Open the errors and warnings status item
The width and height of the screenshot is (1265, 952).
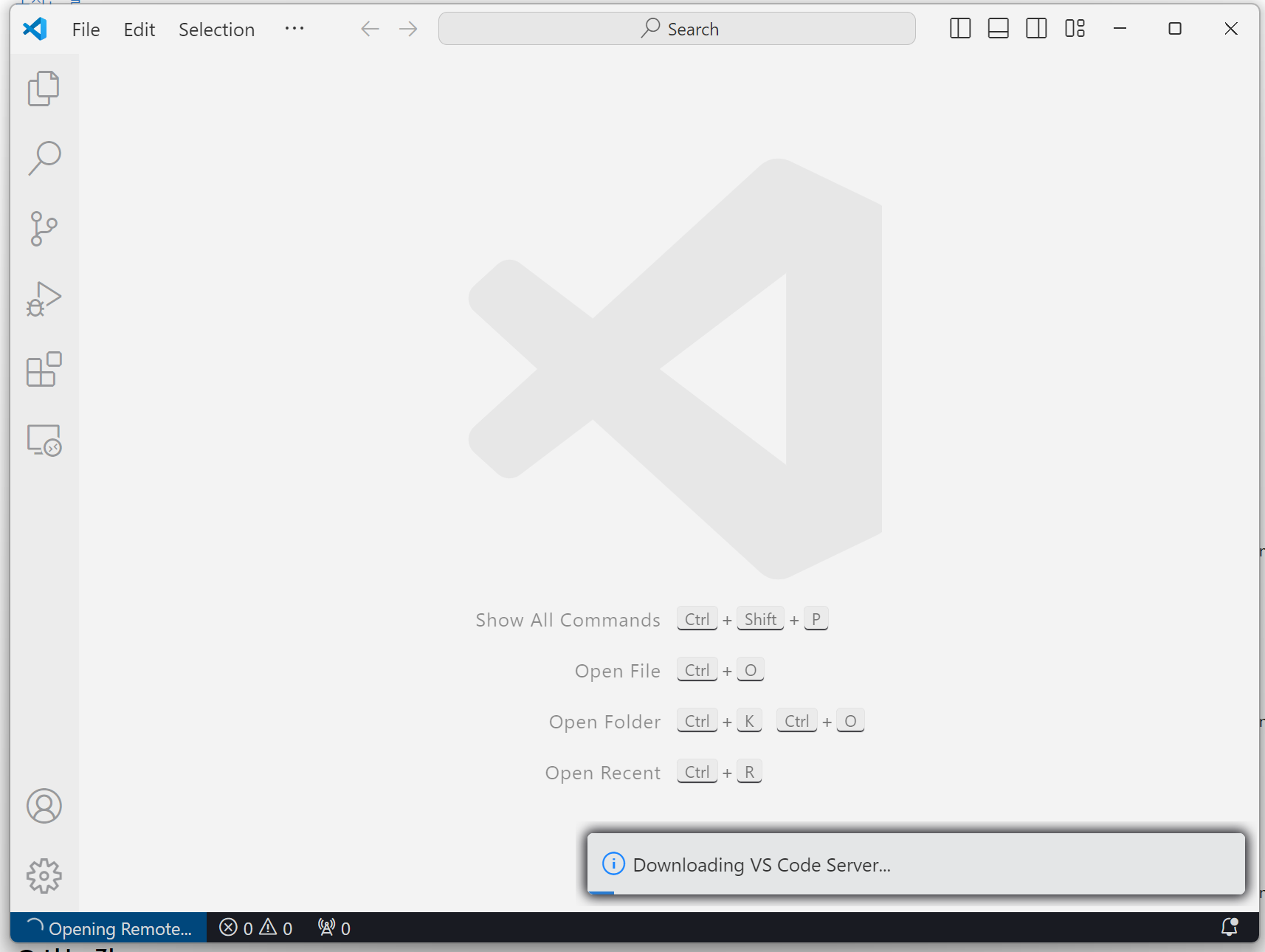coord(256,928)
